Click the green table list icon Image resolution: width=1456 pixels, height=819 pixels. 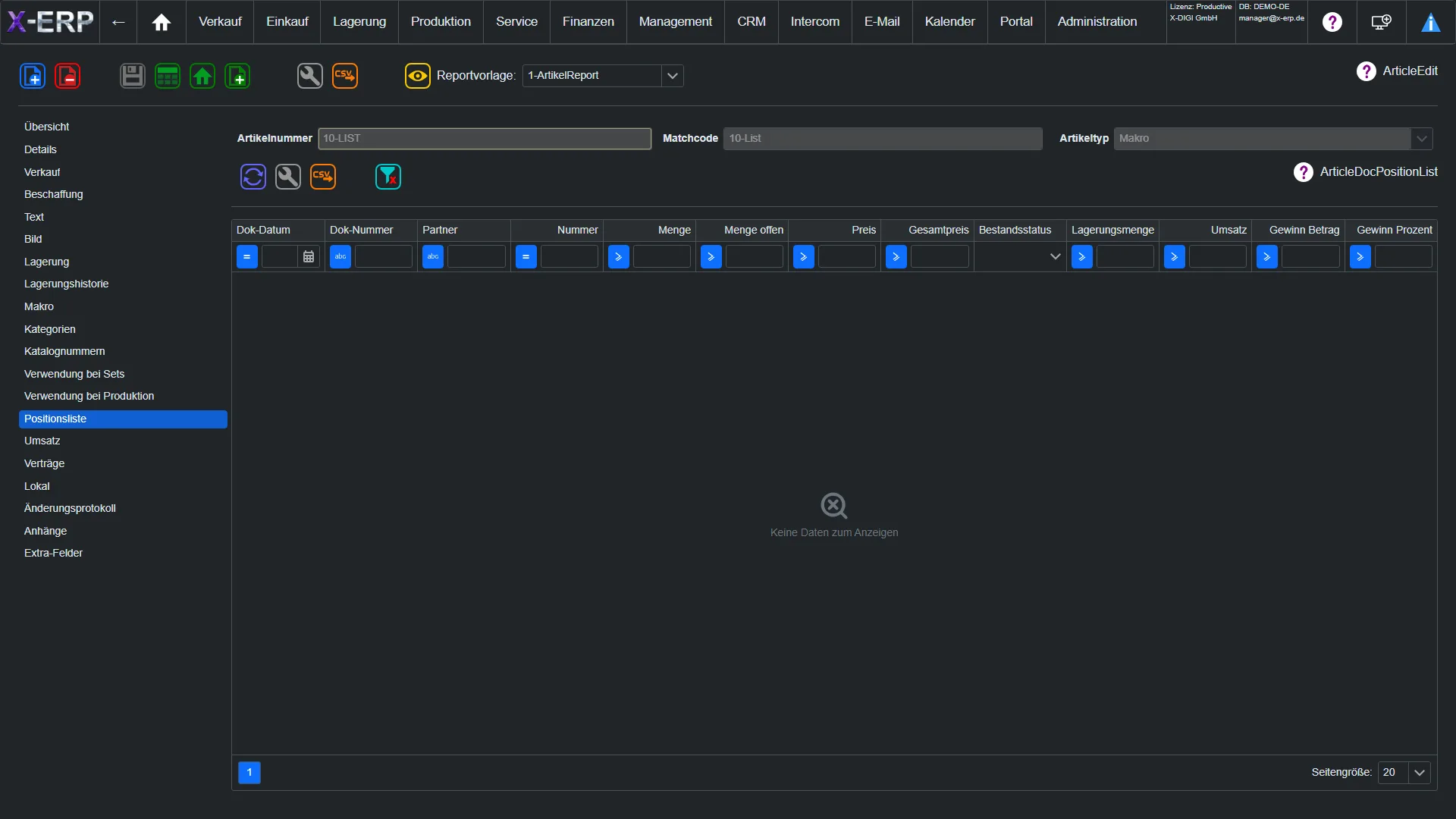click(x=168, y=76)
